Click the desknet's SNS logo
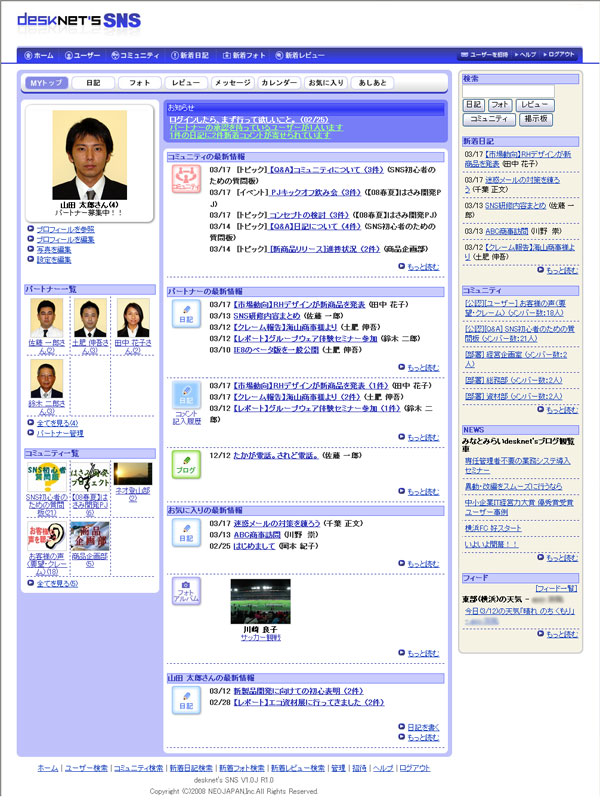Viewport: 600px width, 801px height. (79, 20)
